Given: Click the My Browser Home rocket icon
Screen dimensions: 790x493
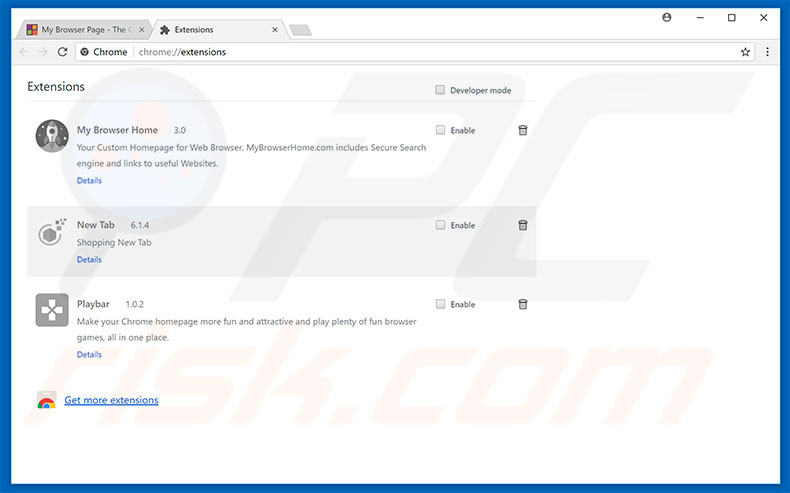Looking at the screenshot, I should [52, 136].
